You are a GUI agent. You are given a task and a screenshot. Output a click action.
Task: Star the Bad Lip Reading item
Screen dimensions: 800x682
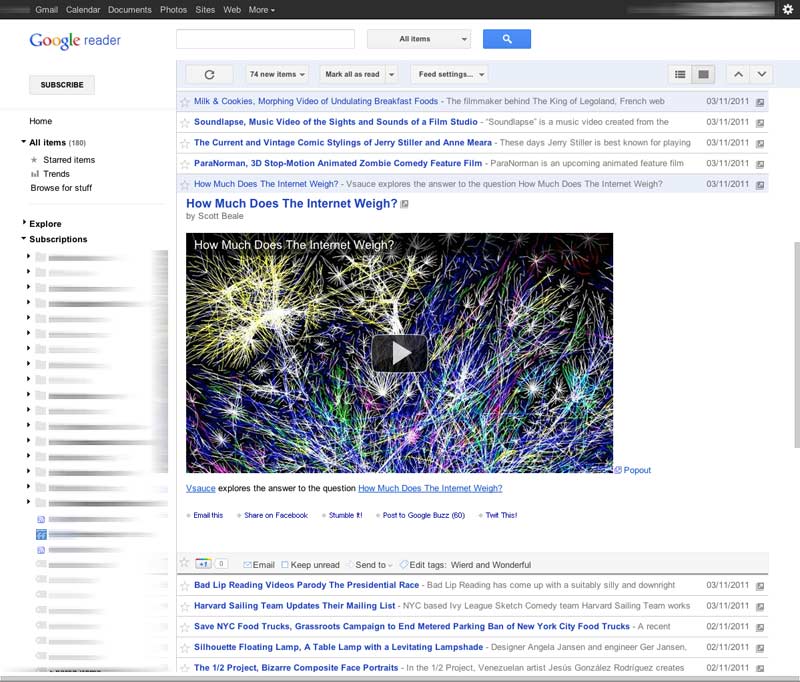coord(186,584)
